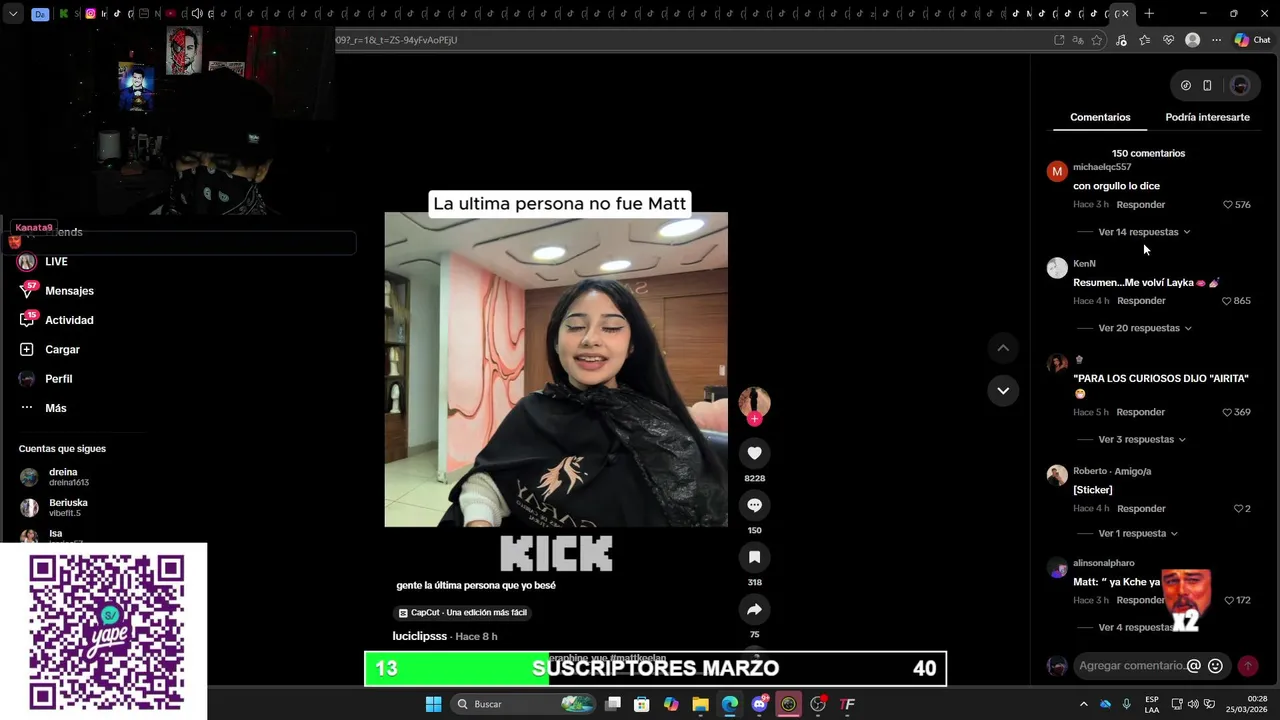This screenshot has height=720, width=1280.
Task: Open your profile avatar in top pill
Action: (1240, 85)
